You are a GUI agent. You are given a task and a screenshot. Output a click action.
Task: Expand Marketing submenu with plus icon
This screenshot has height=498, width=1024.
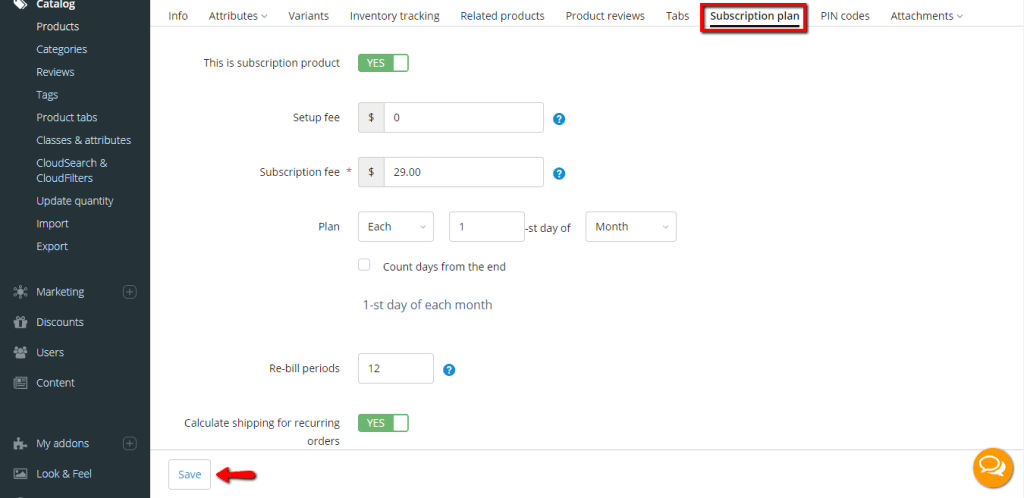pos(130,292)
